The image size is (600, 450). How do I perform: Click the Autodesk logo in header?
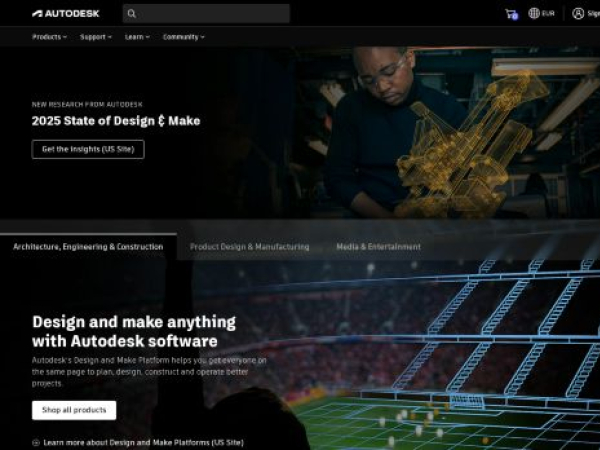[x=65, y=14]
